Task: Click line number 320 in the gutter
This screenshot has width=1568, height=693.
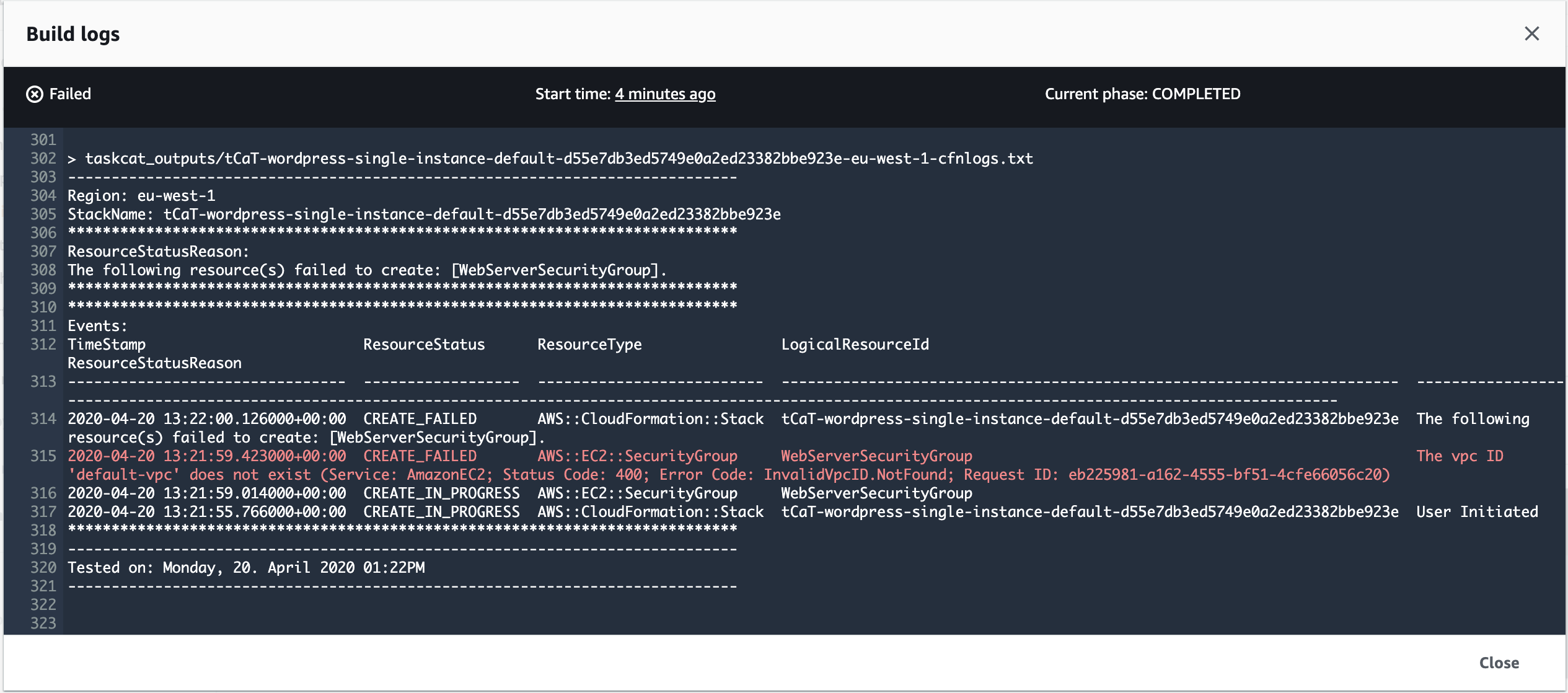Action: (x=43, y=568)
